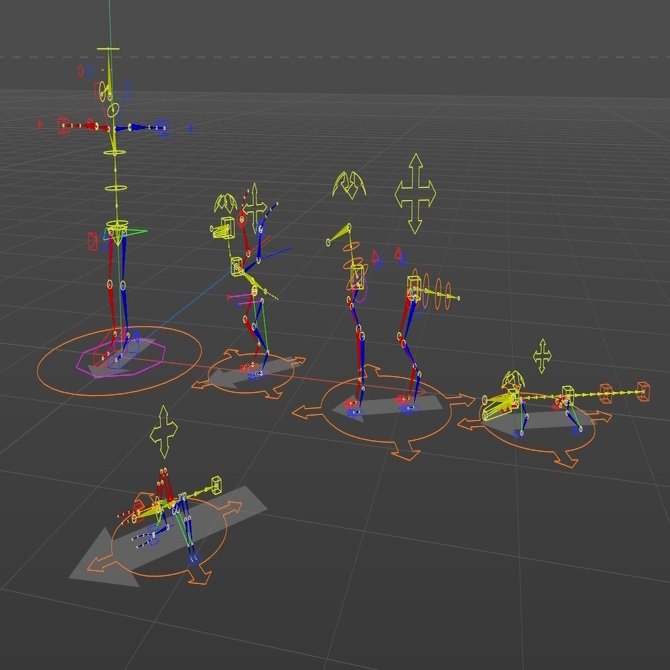Select the wing-shaped yellow control above the central rig

tap(349, 185)
